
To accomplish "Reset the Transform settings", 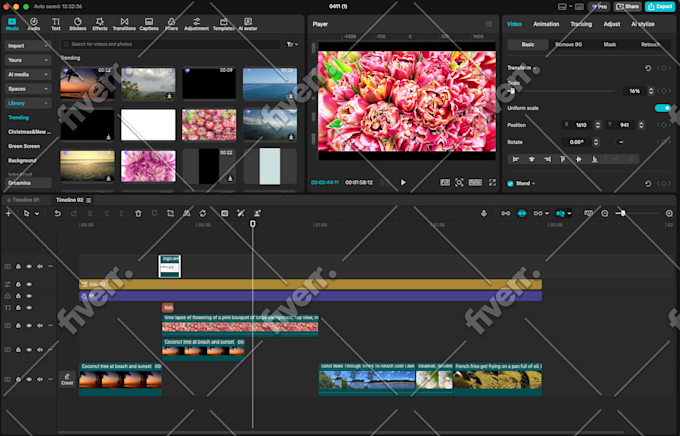I will click(x=648, y=68).
